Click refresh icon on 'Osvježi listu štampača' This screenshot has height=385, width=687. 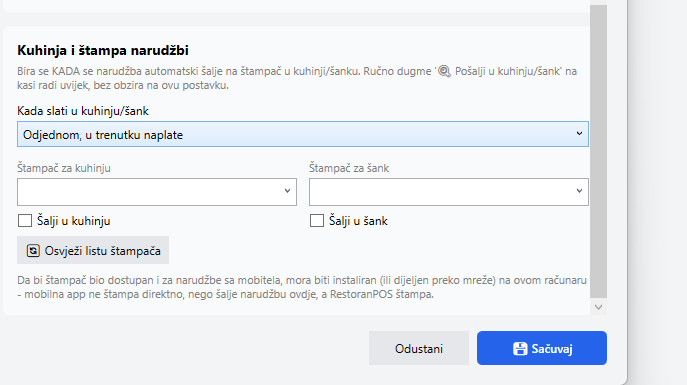33,251
